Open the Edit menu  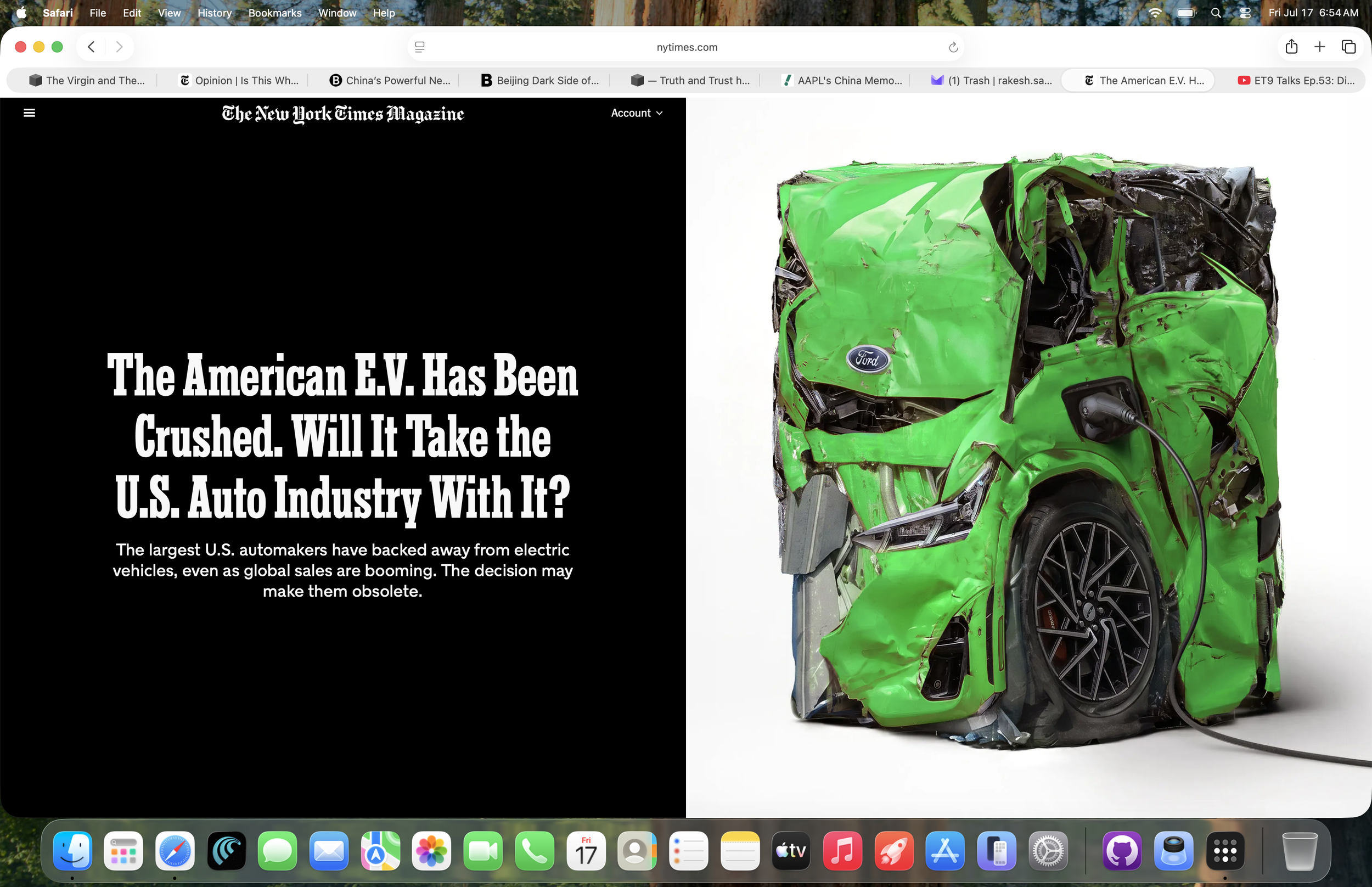(x=132, y=13)
